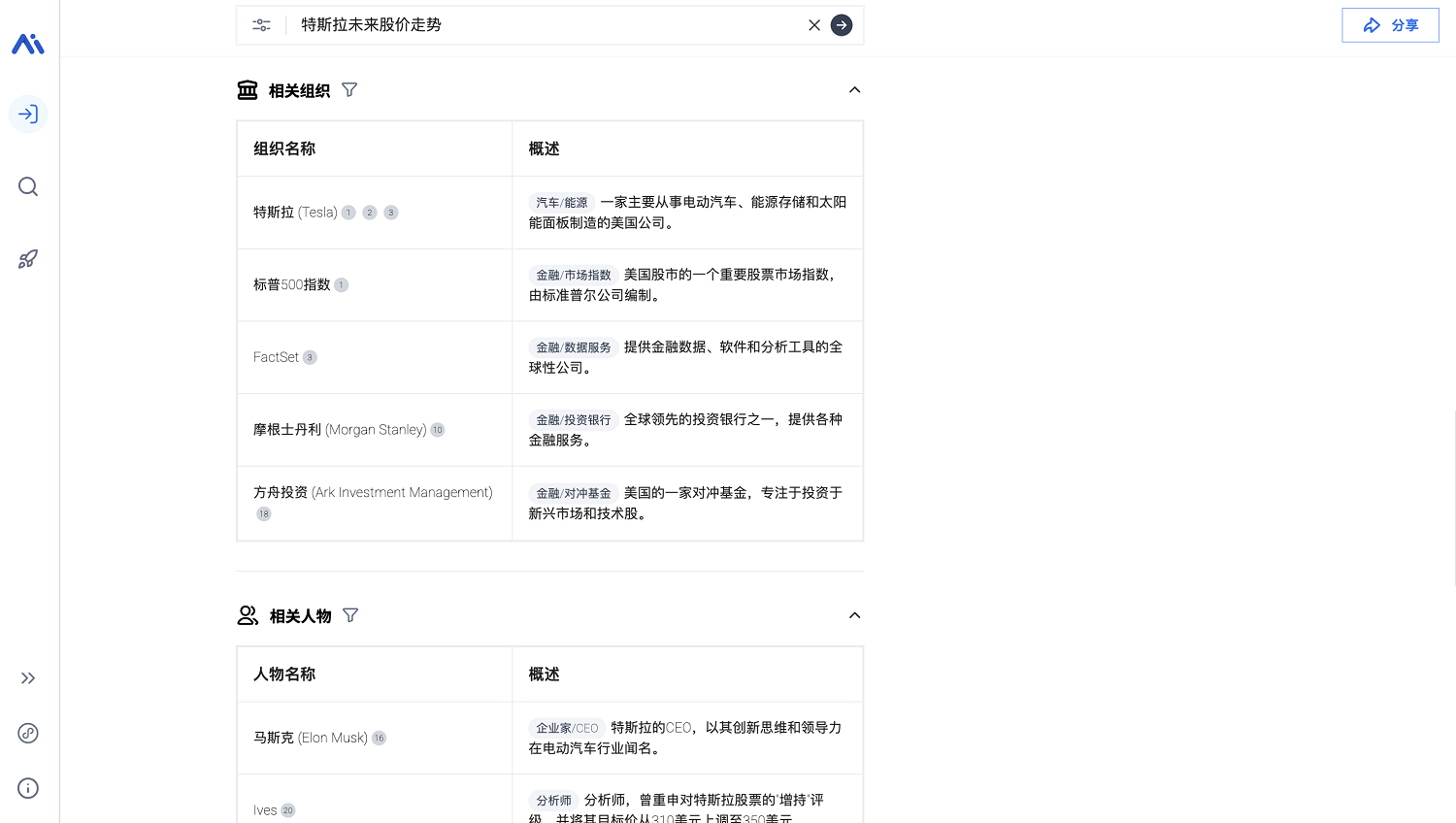
Task: Open search filter settings sliders icon
Action: coord(261,25)
